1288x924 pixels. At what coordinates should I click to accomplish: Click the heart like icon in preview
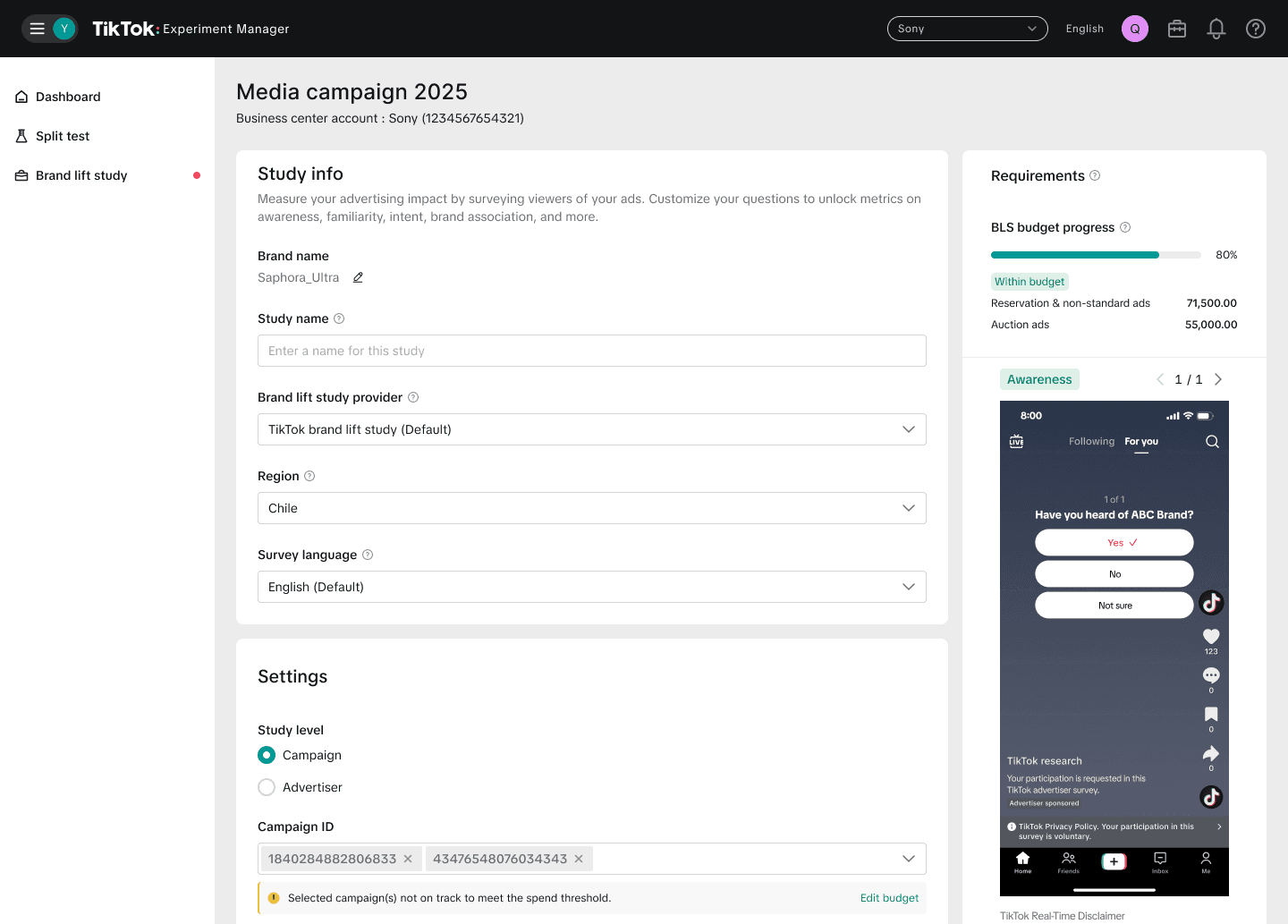1211,636
